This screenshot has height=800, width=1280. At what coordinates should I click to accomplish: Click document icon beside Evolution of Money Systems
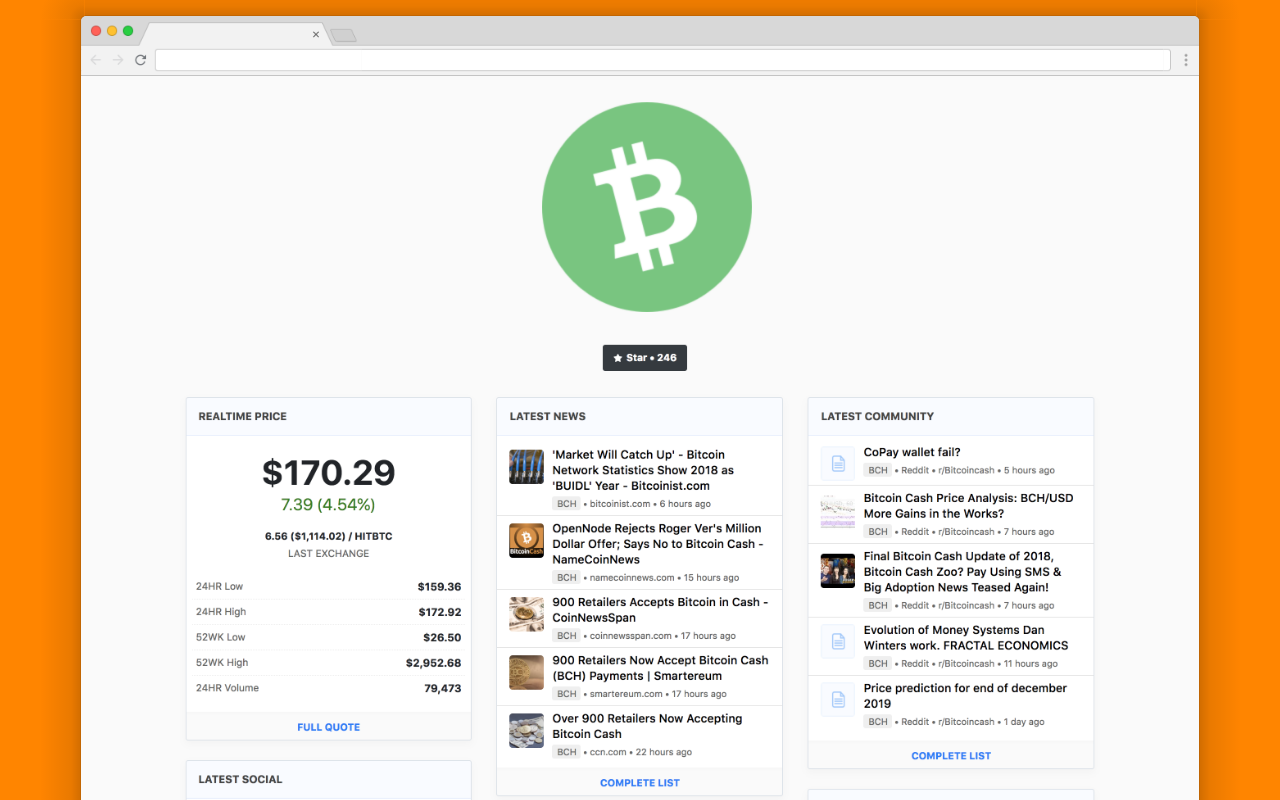coord(838,642)
